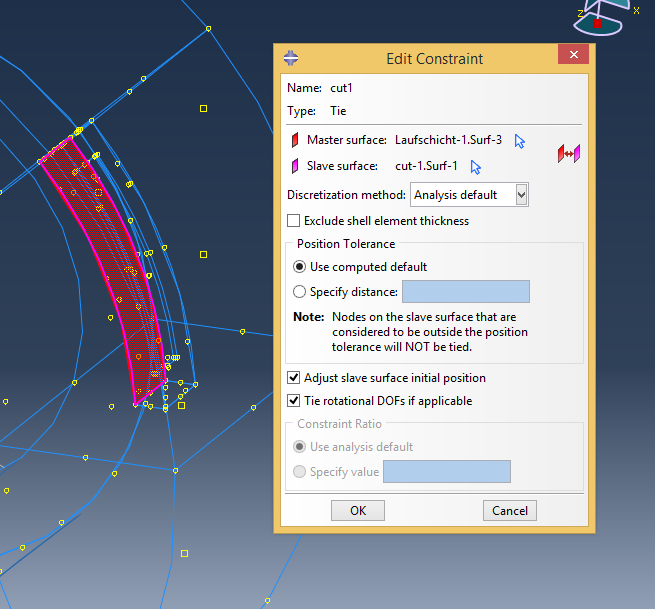This screenshot has width=655, height=609.
Task: Toggle Adjust slave surface initial position
Action: point(294,378)
